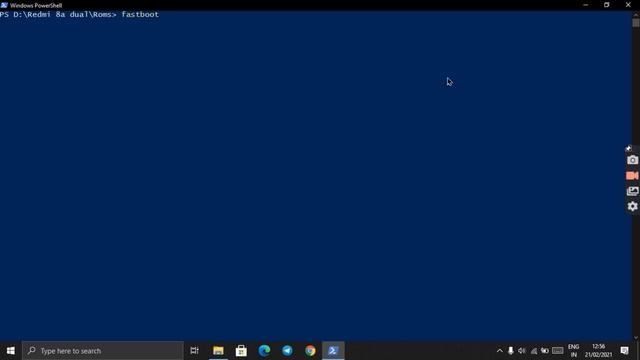Click the battery tray icon

545,351
